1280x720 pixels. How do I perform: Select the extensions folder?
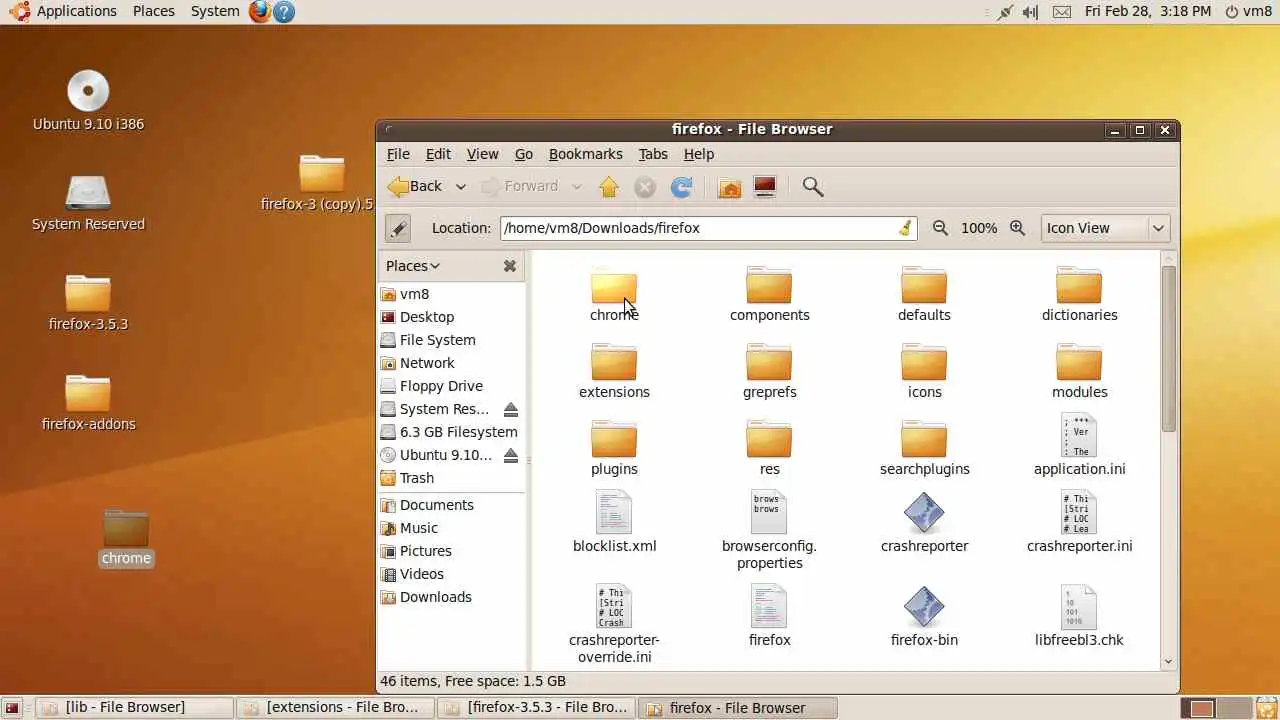[614, 371]
